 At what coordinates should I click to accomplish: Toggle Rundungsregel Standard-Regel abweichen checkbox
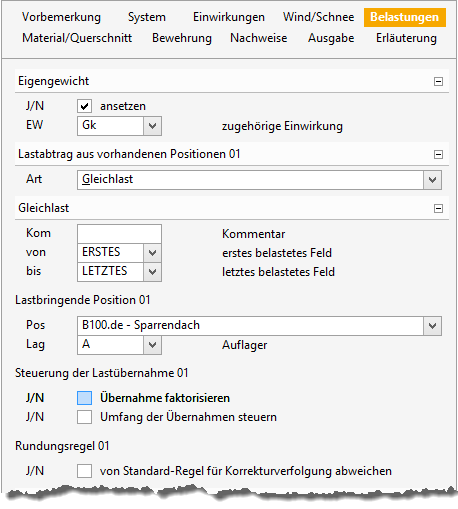[84, 471]
